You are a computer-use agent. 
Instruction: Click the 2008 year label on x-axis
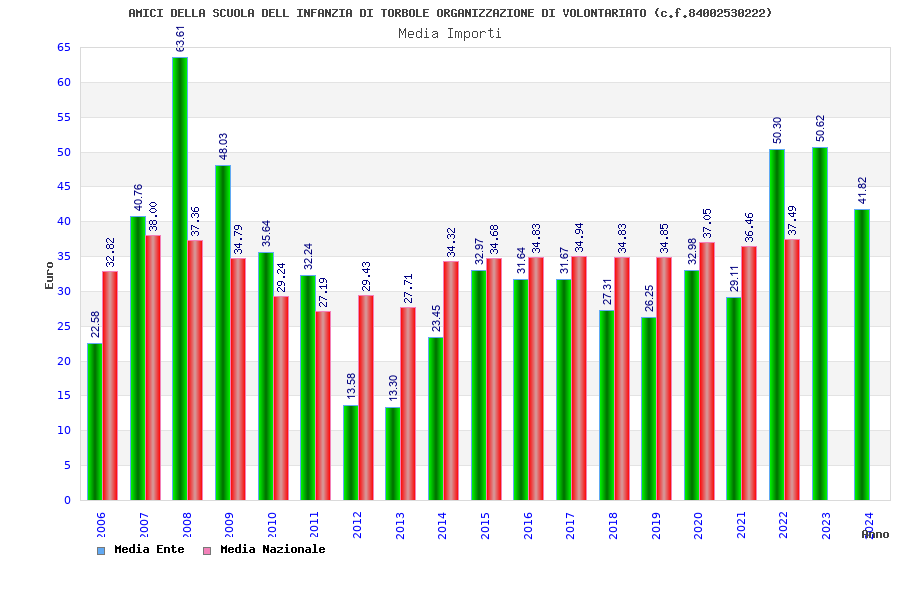click(x=187, y=525)
